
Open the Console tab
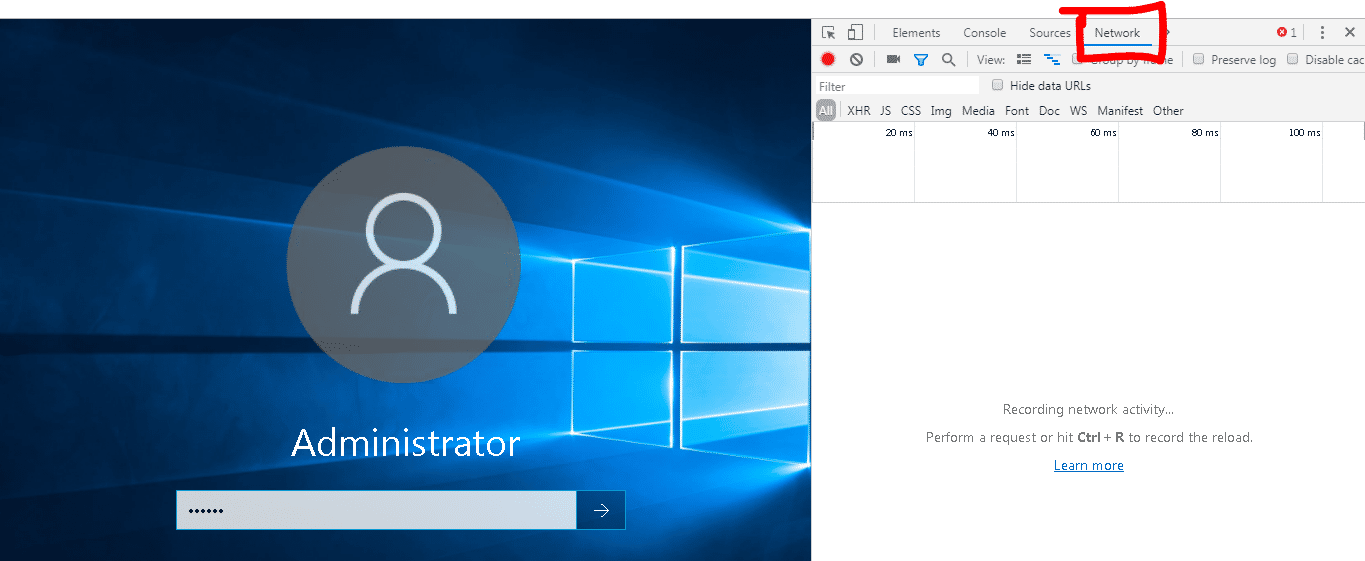point(984,33)
